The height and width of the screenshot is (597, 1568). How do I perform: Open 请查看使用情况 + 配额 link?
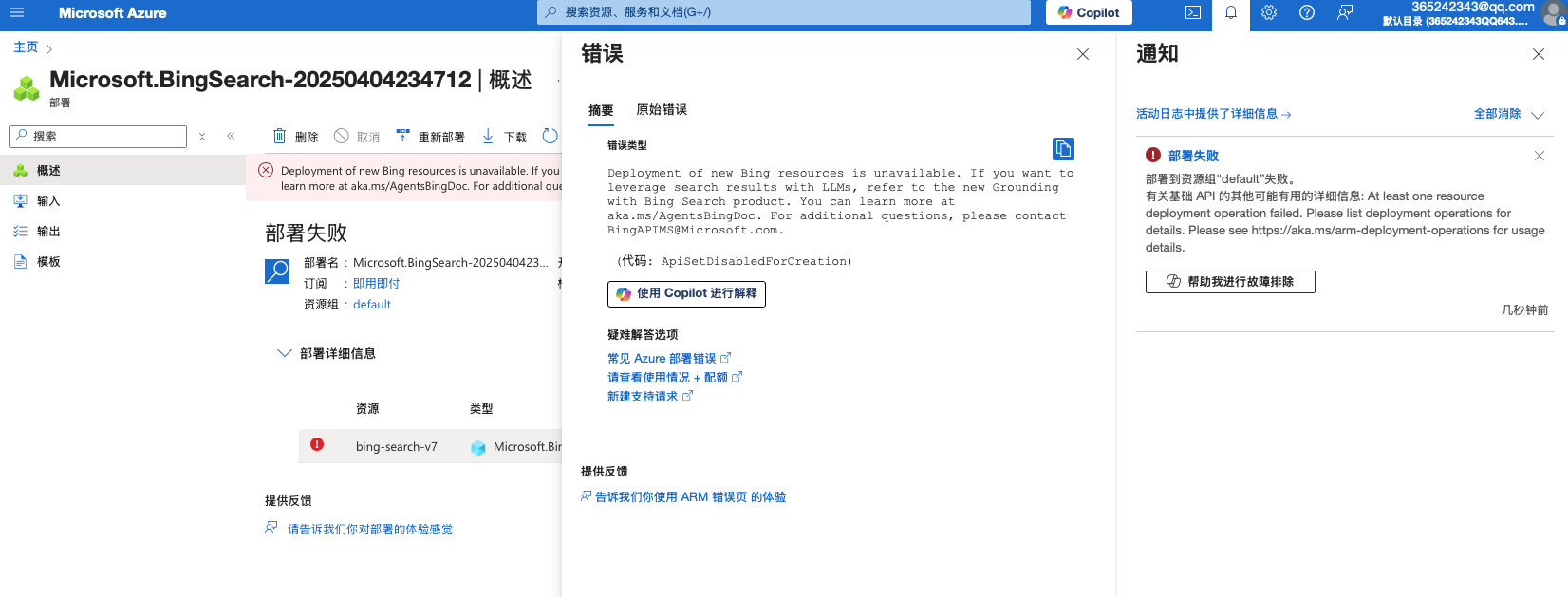(675, 378)
